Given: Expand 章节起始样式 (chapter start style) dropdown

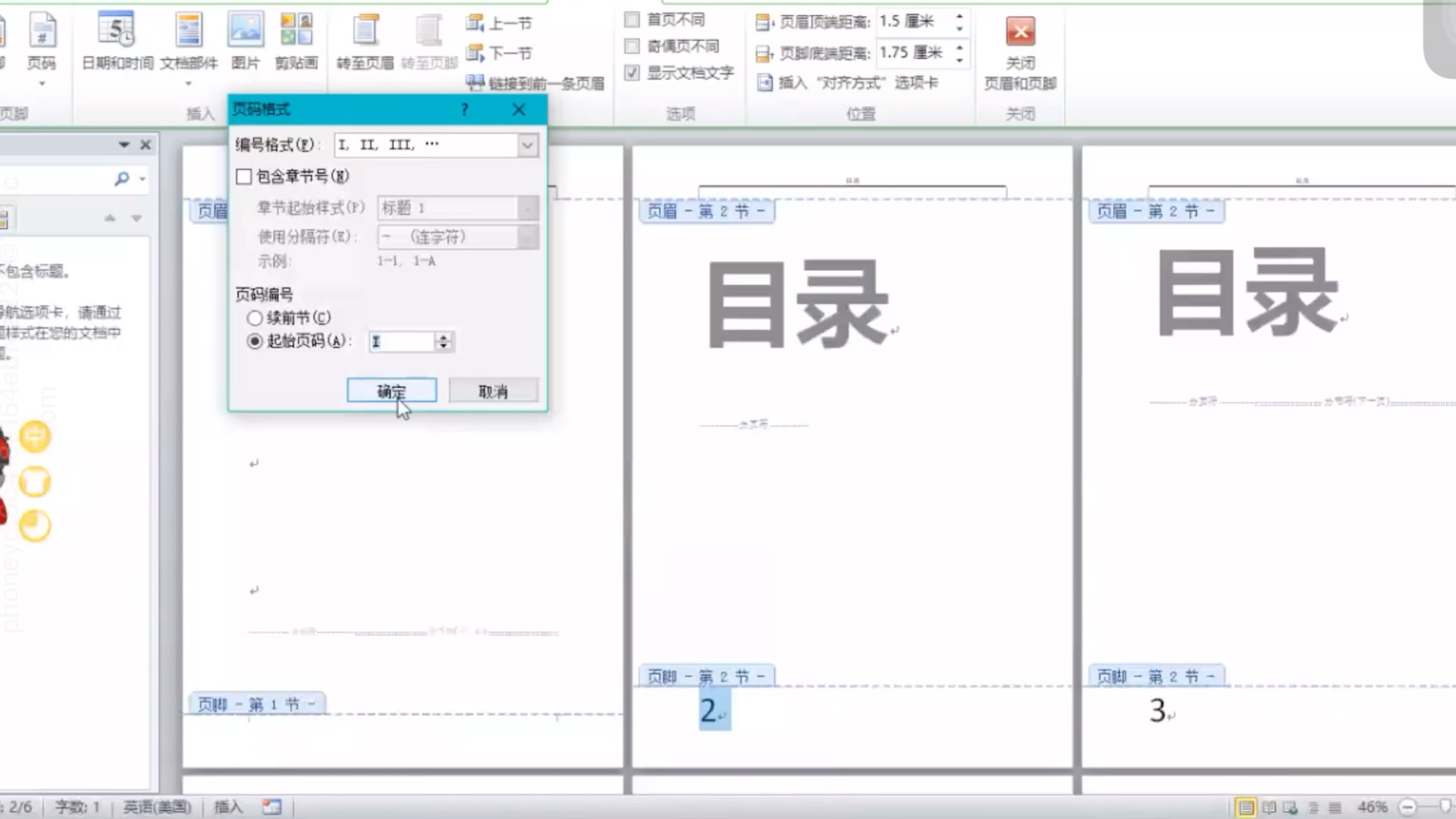Looking at the screenshot, I should coord(527,207).
